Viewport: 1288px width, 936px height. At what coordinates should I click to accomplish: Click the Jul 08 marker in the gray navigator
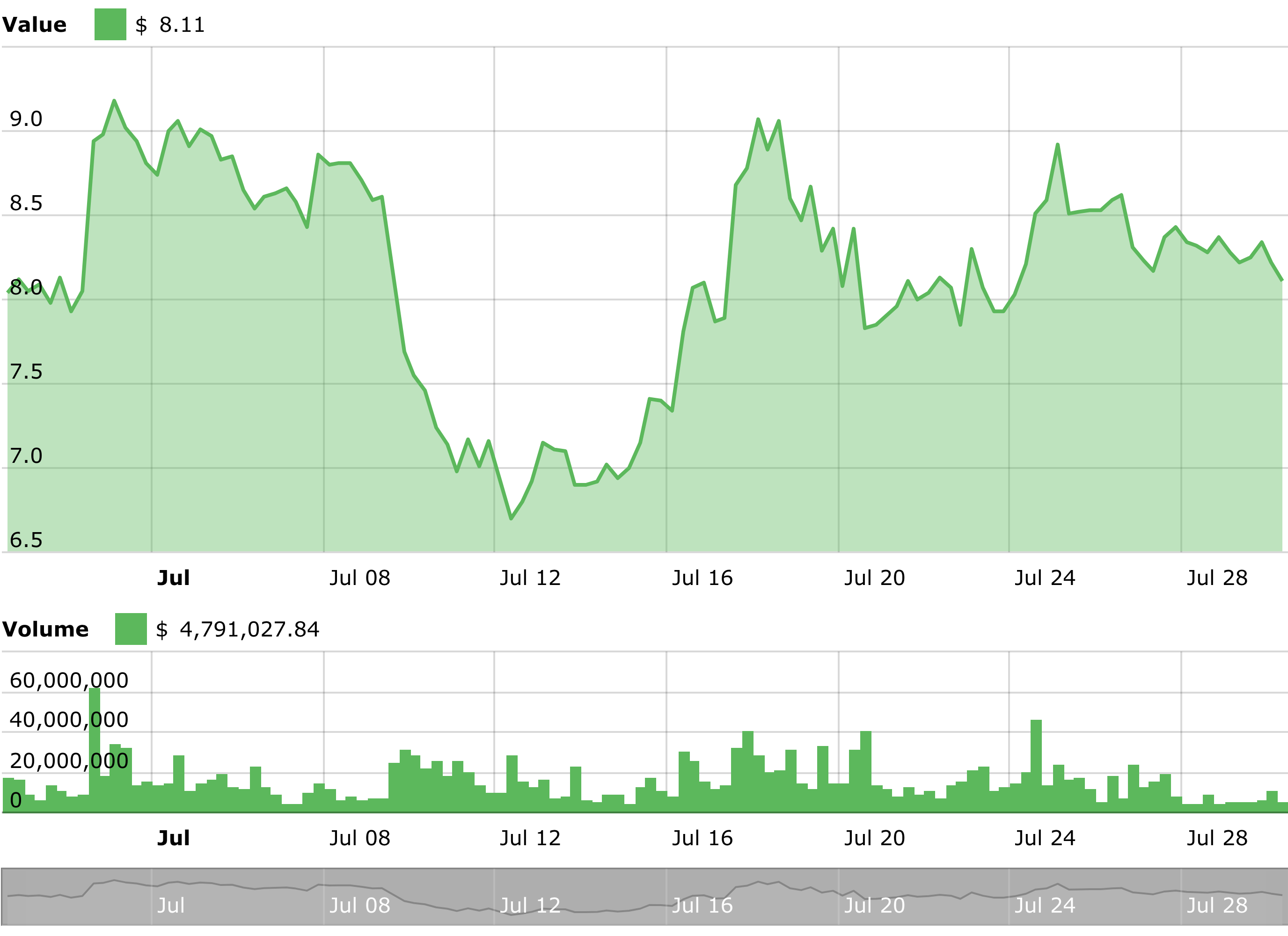(x=360, y=905)
